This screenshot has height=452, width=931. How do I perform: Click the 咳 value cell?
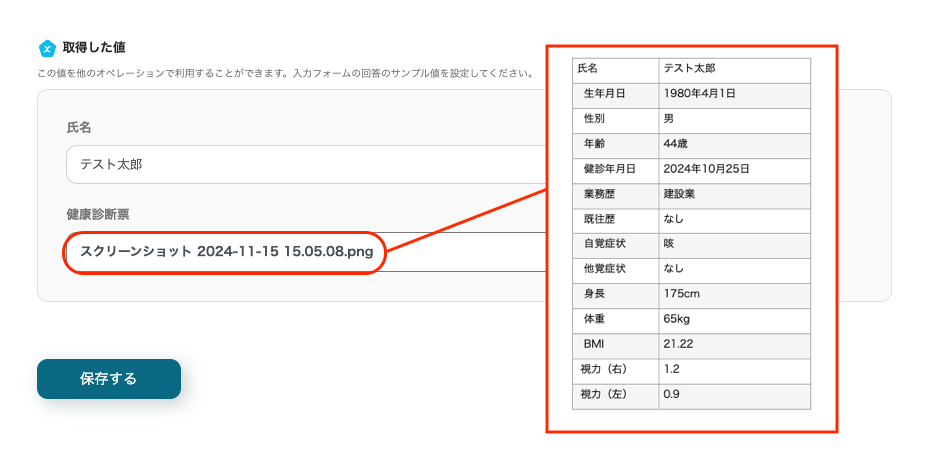(x=734, y=246)
